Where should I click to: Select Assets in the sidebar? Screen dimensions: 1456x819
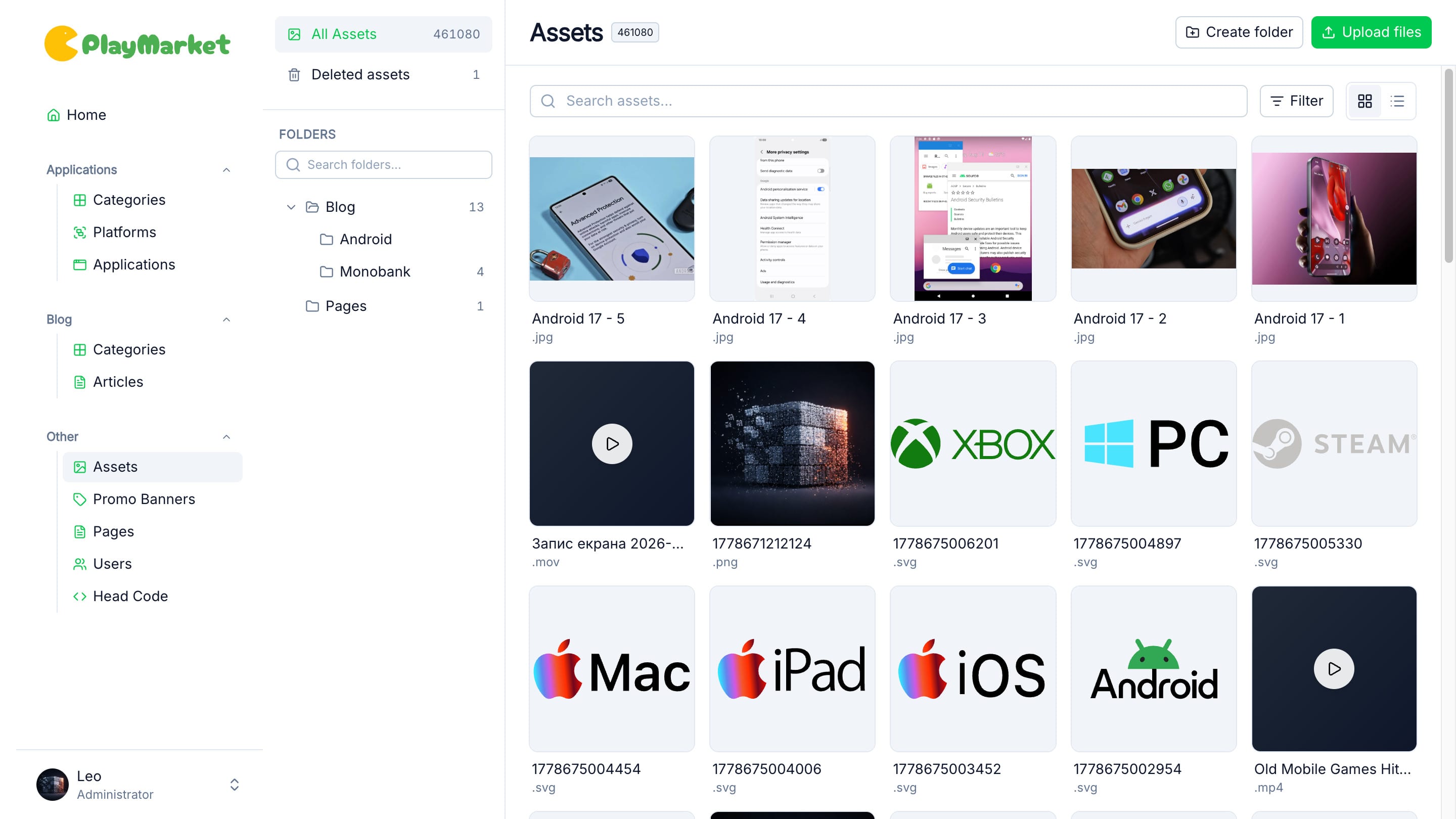(x=153, y=467)
